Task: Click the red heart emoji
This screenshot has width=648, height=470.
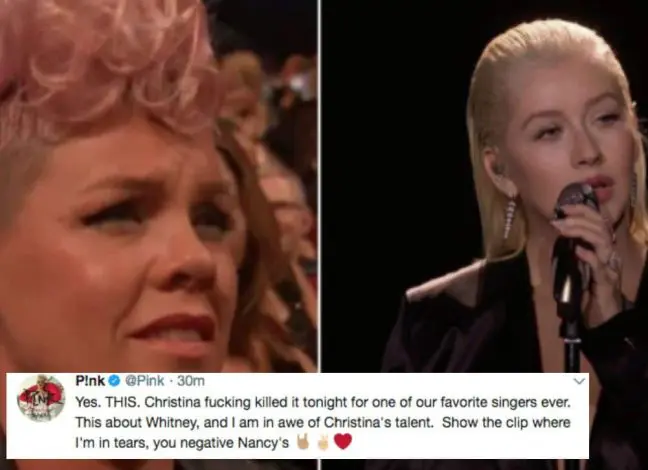Action: 343,441
